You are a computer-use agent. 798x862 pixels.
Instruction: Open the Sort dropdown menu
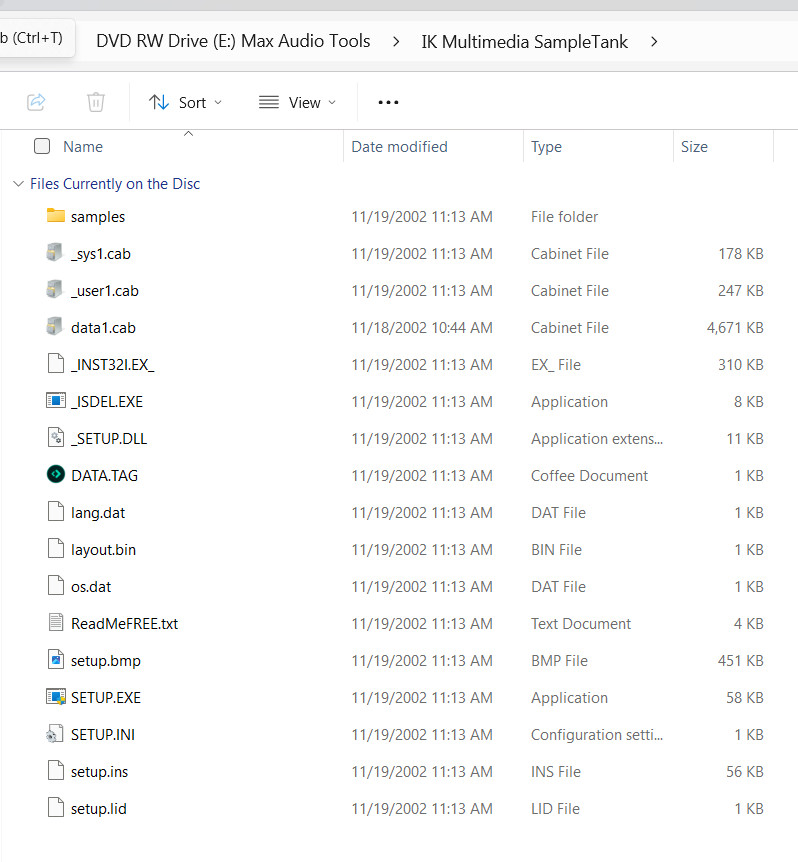click(185, 103)
